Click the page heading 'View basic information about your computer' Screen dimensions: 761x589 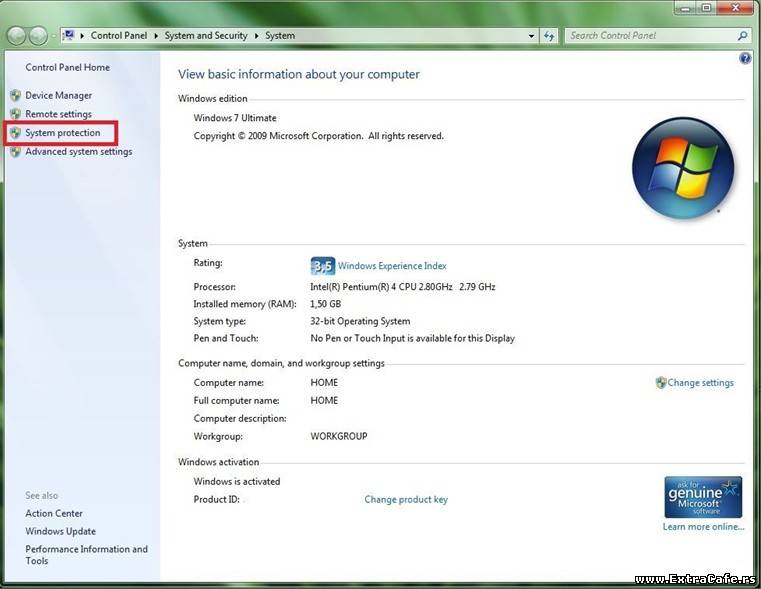coord(298,74)
